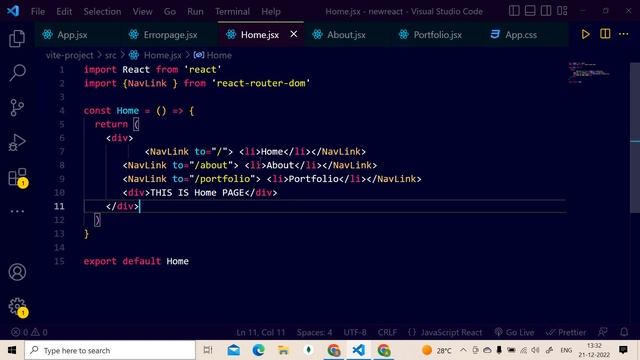Click Home symbol in the breadcrumb

click(219, 55)
